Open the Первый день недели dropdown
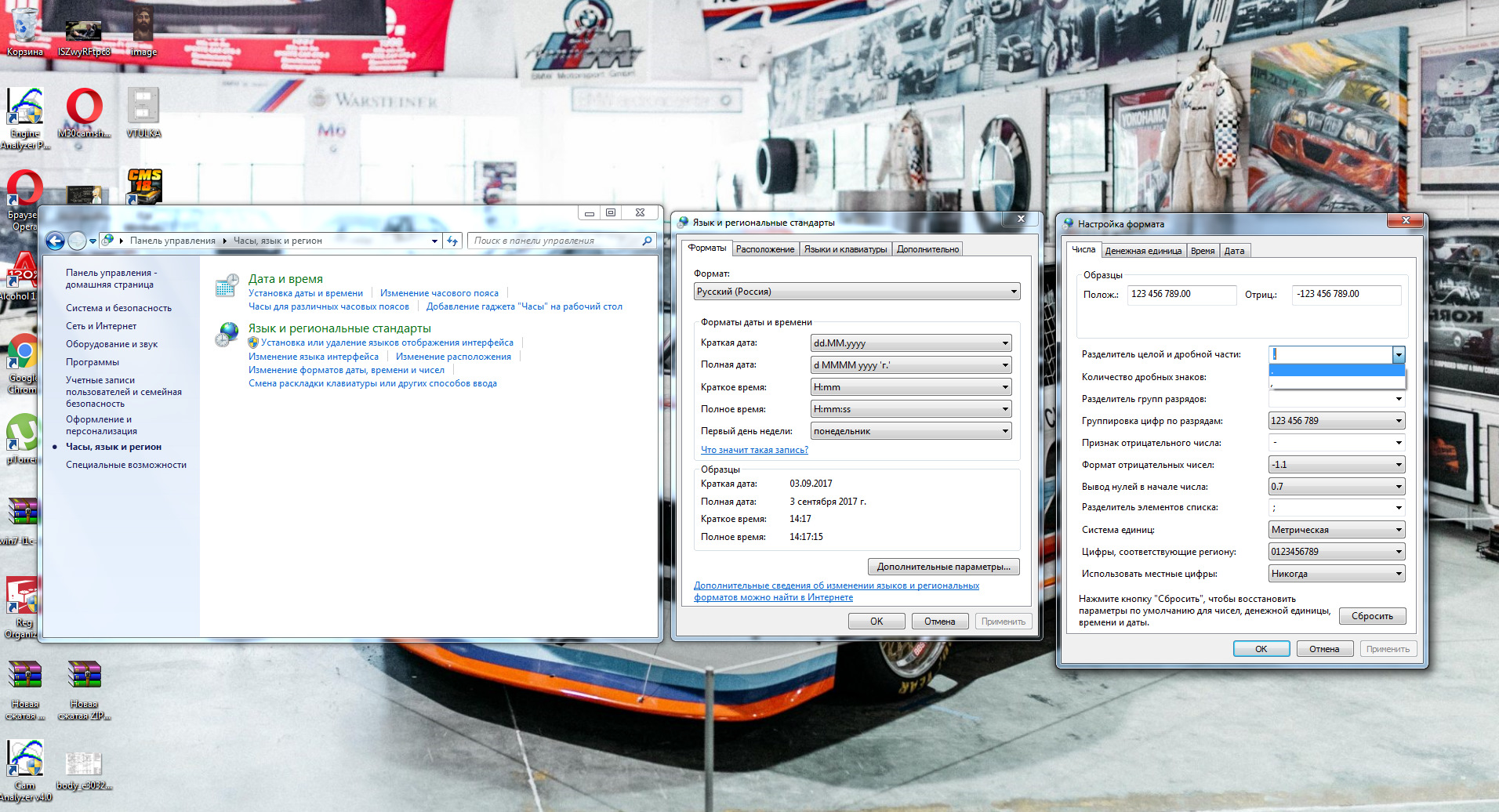The image size is (1499, 812). pos(911,431)
